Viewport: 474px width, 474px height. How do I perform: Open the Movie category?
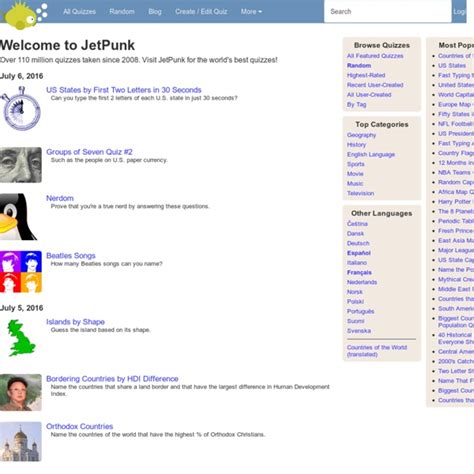[355, 174]
